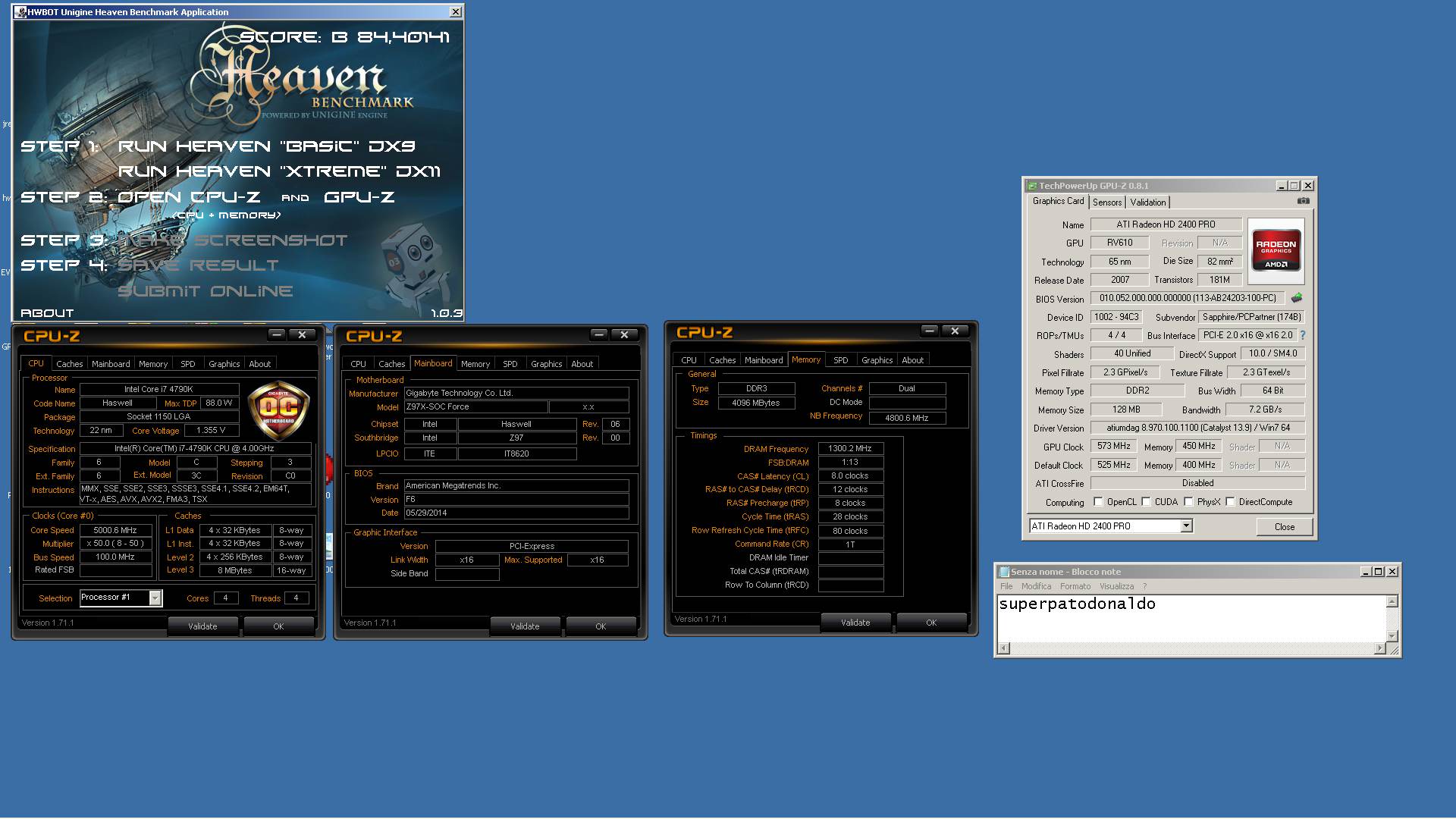Minimize the first CPU-Z CPU window
The width and height of the screenshot is (1456, 819).
277,334
